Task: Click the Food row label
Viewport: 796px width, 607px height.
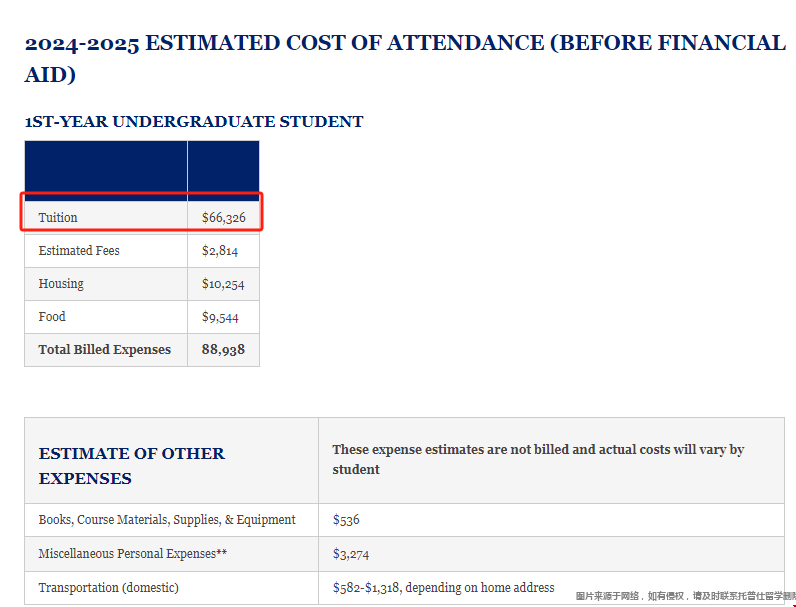Action: point(52,317)
